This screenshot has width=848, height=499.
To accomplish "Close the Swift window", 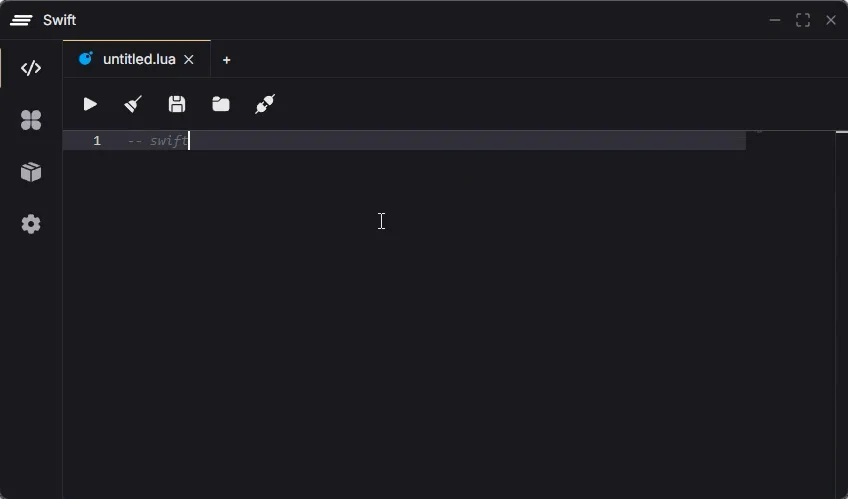I will tap(831, 20).
